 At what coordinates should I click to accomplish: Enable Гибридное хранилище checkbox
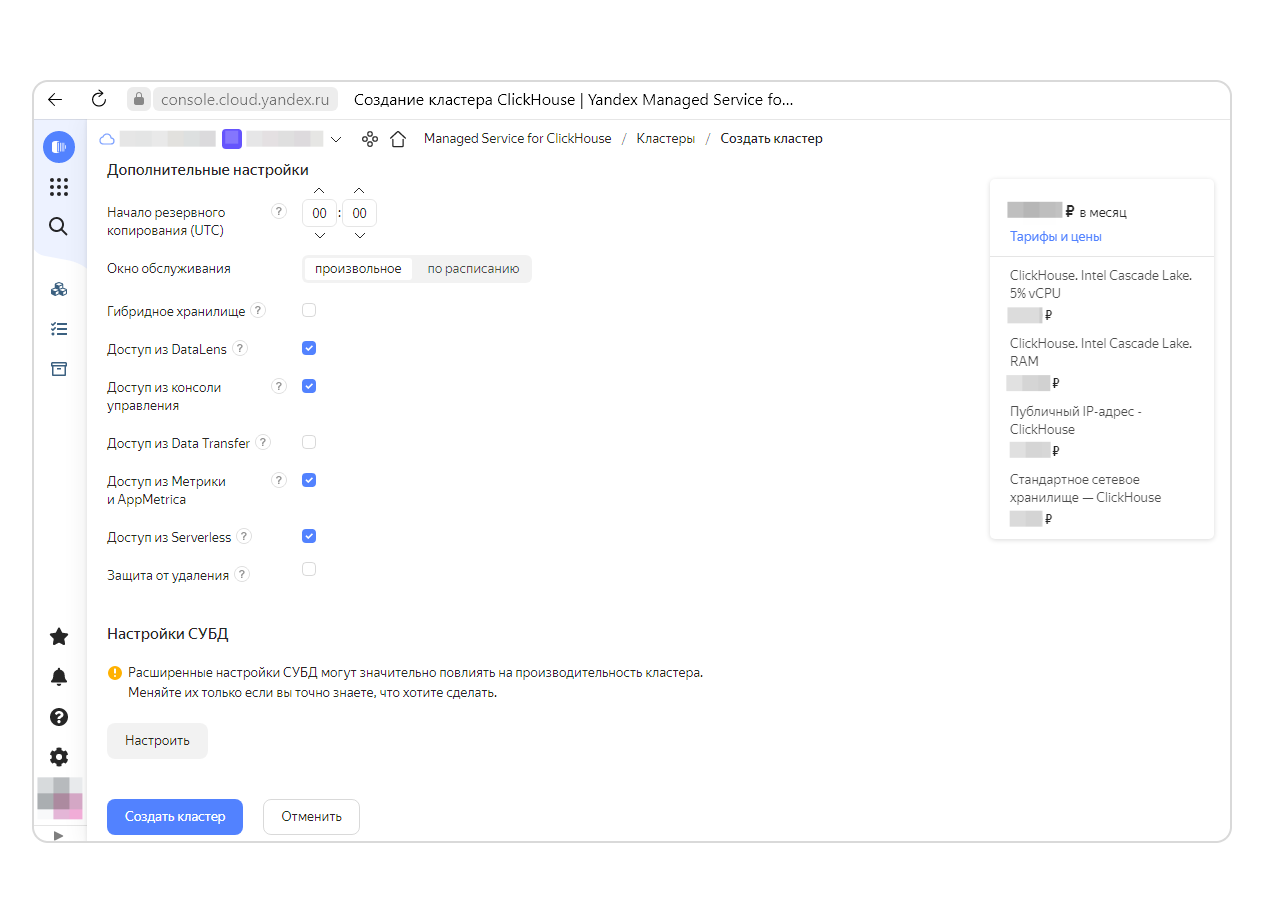309,310
